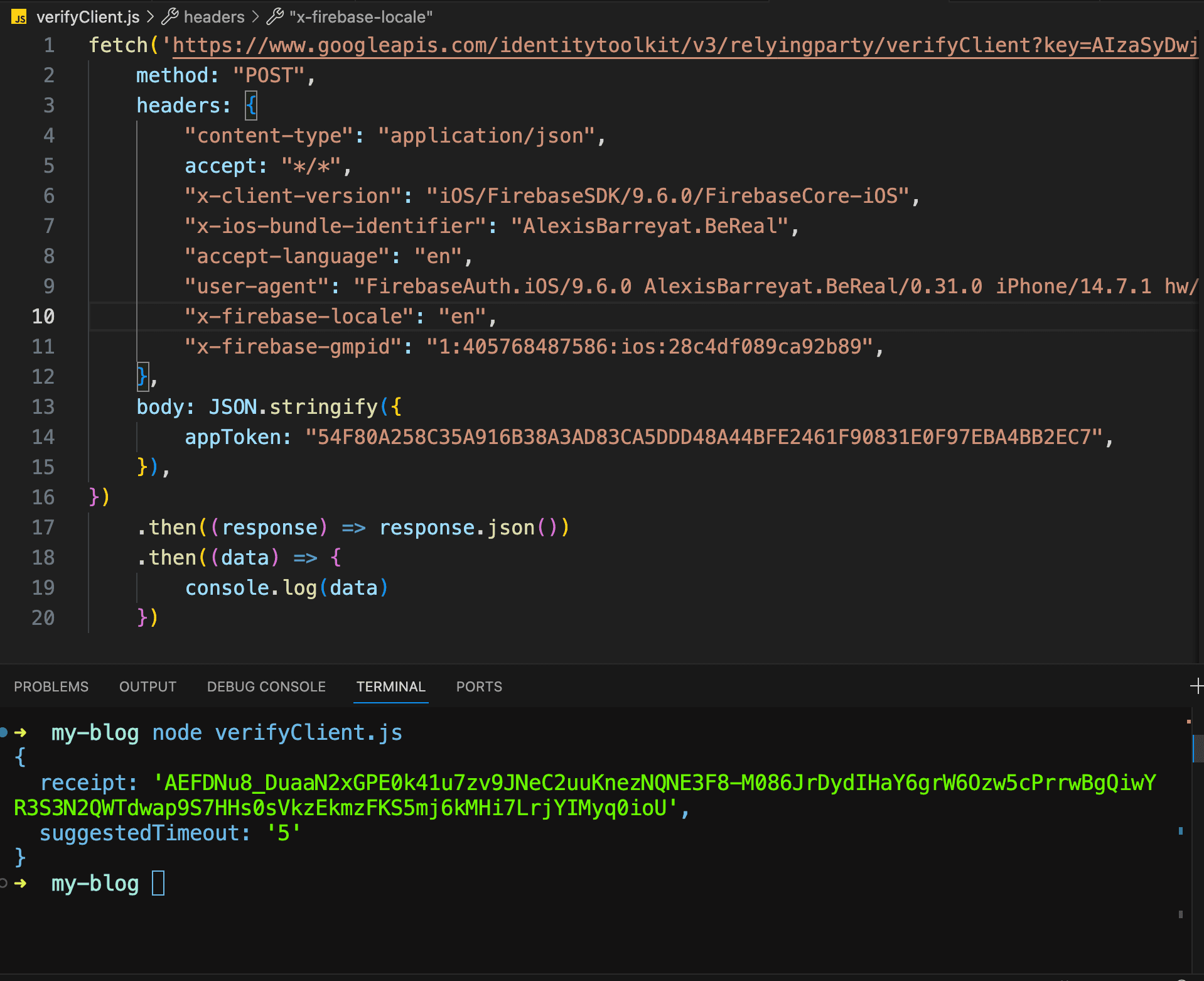Switch to the PROBLEMS panel tab
Viewport: 1204px width, 981px height.
51,686
